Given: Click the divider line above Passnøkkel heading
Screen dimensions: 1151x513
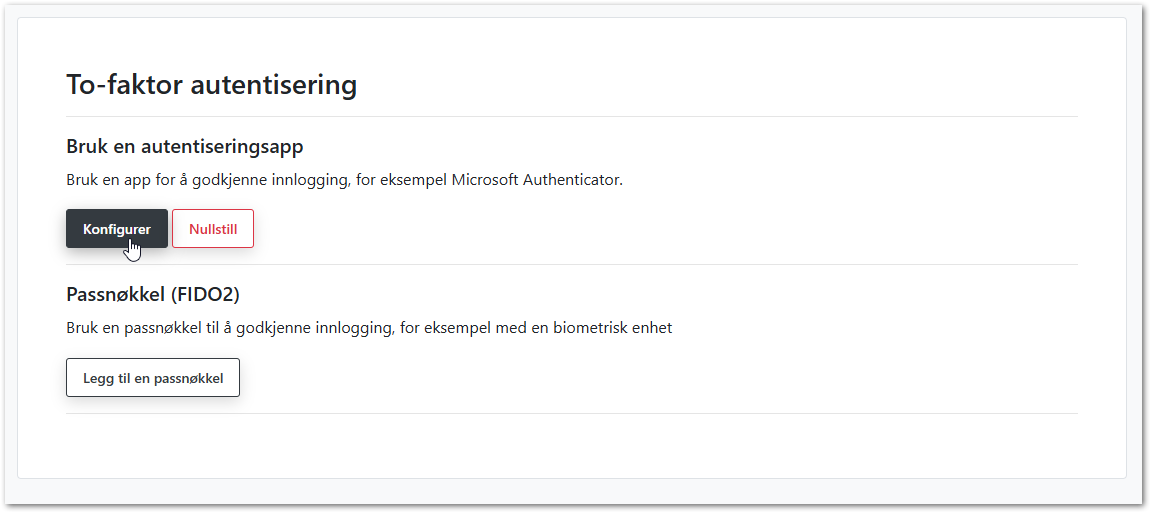Looking at the screenshot, I should pyautogui.click(x=571, y=265).
